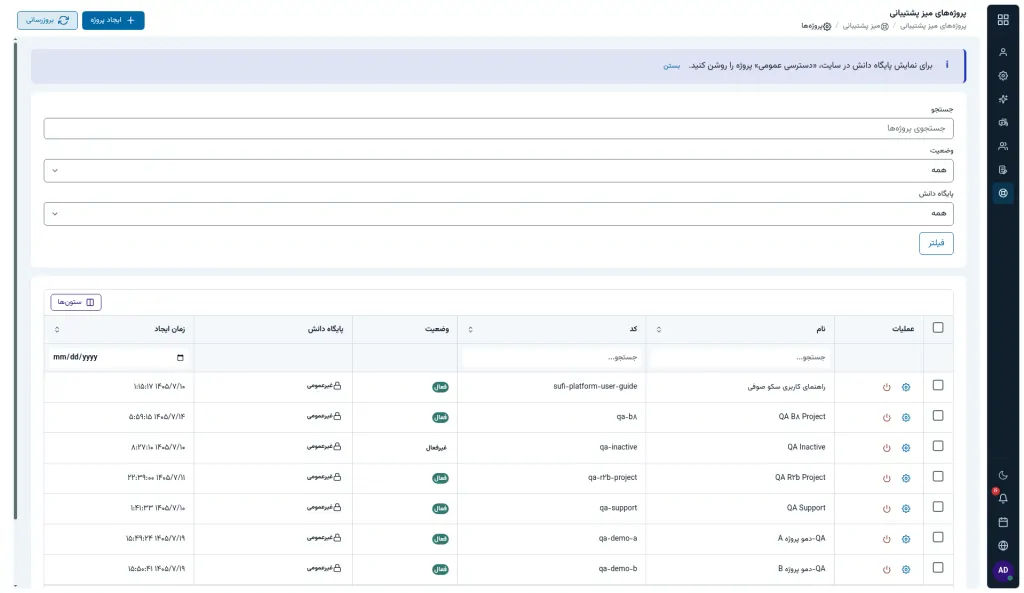Click غیرفعال status in qa-inactive row
The height and width of the screenshot is (593, 1024).
point(436,448)
